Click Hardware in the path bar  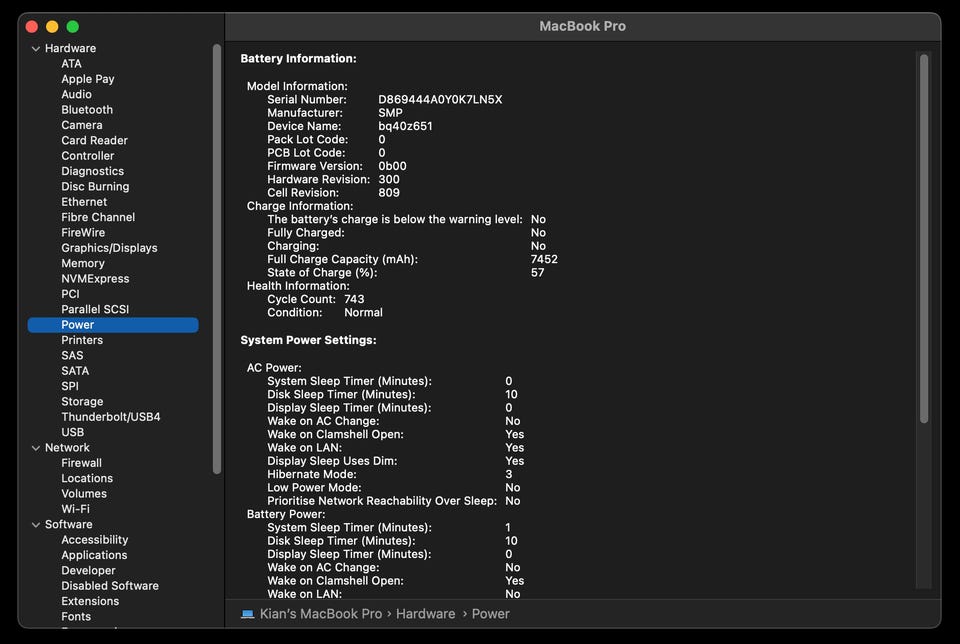(x=426, y=614)
